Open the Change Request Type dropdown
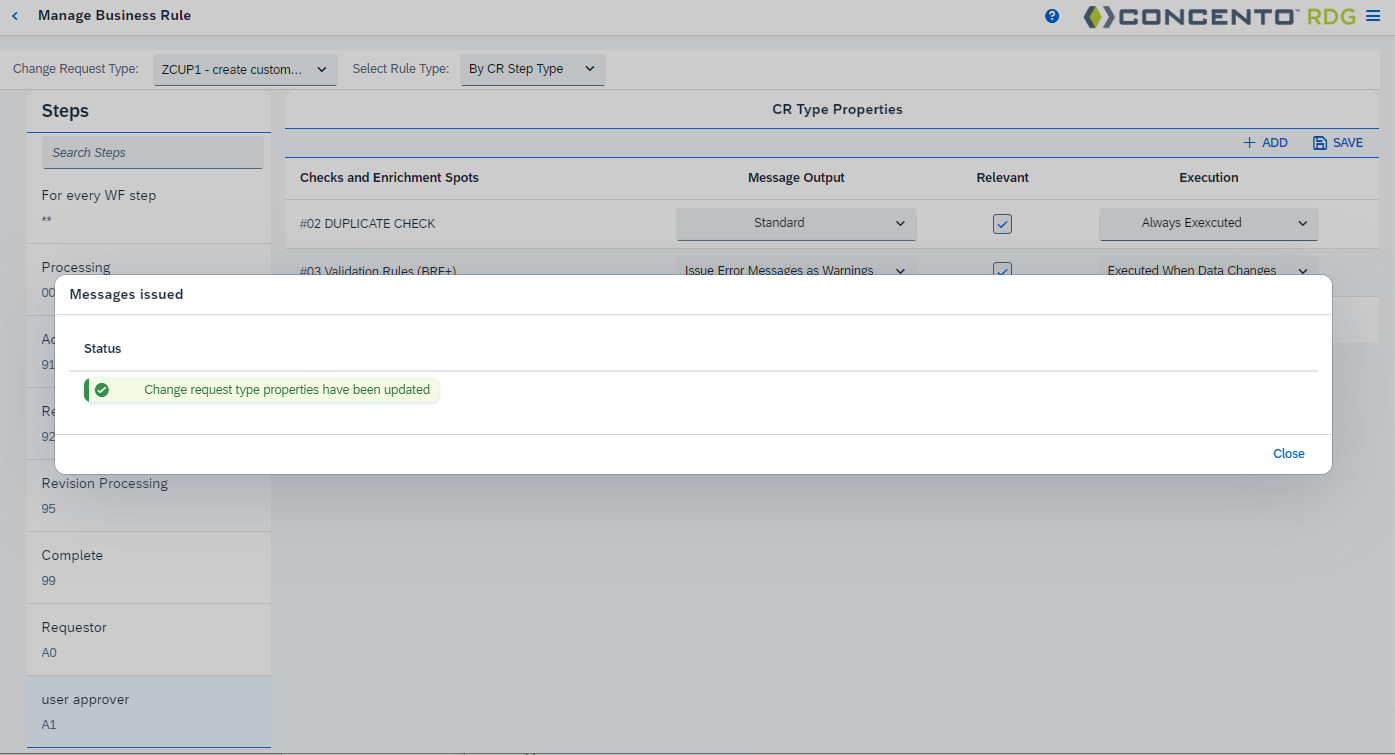 245,70
